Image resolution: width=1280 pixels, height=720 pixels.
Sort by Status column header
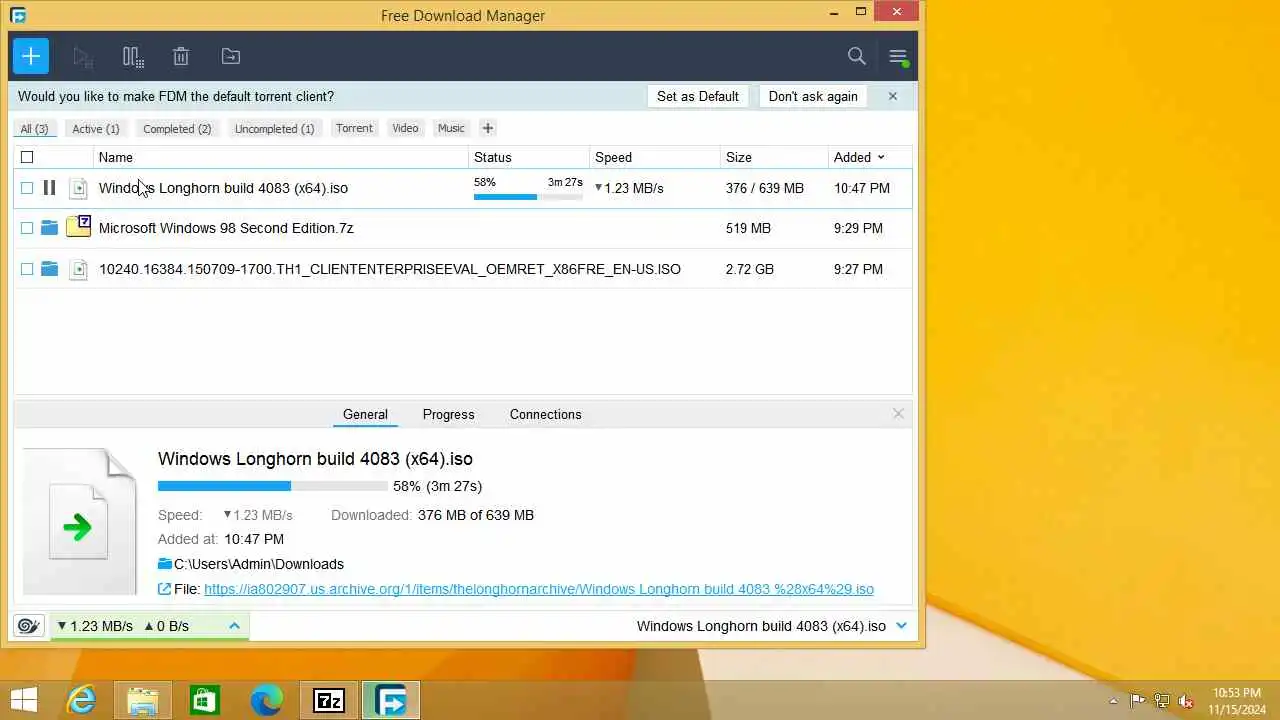point(493,157)
